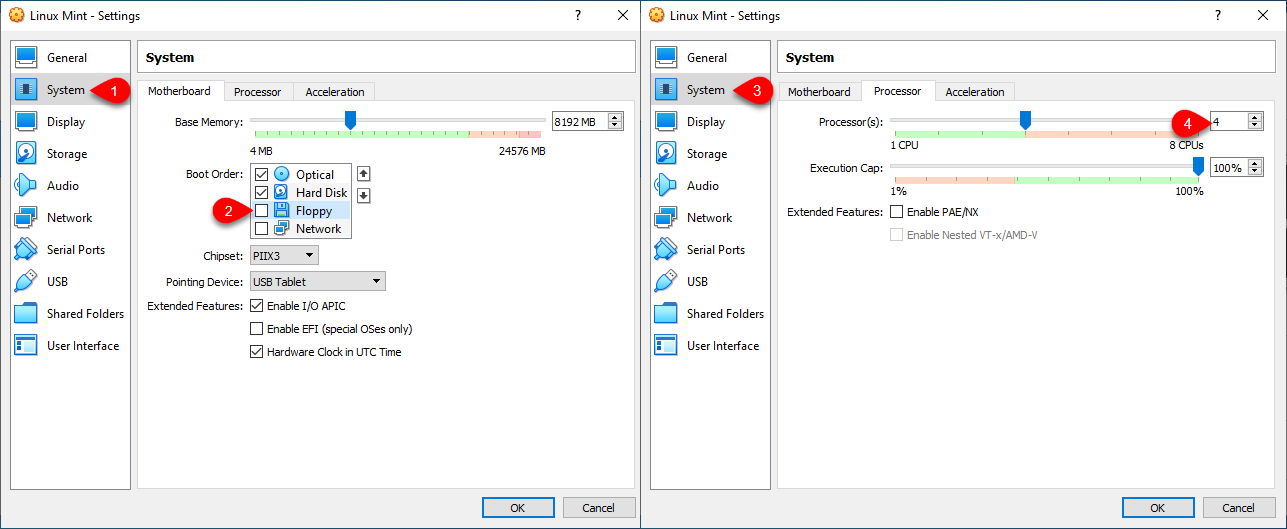Click Cancel in right settings window
This screenshot has width=1287, height=529.
click(1238, 508)
